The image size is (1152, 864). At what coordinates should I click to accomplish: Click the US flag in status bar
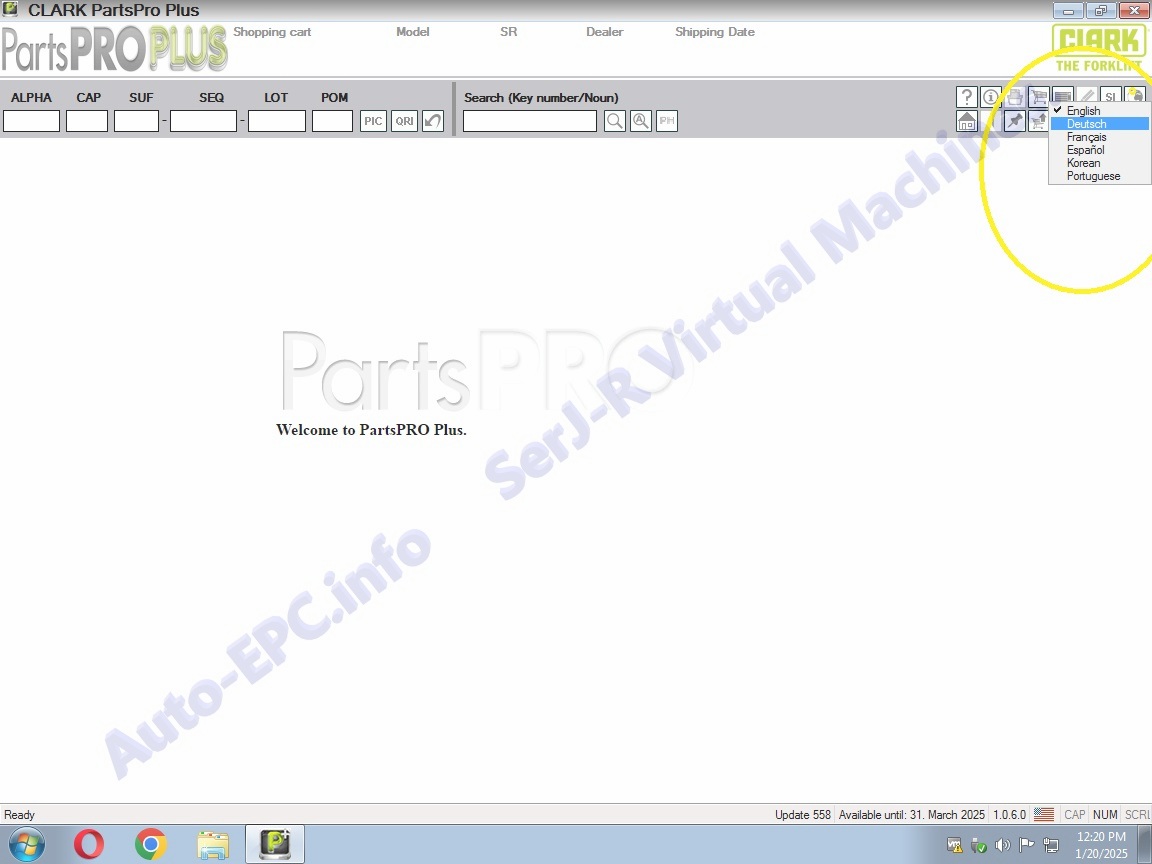[x=1043, y=815]
